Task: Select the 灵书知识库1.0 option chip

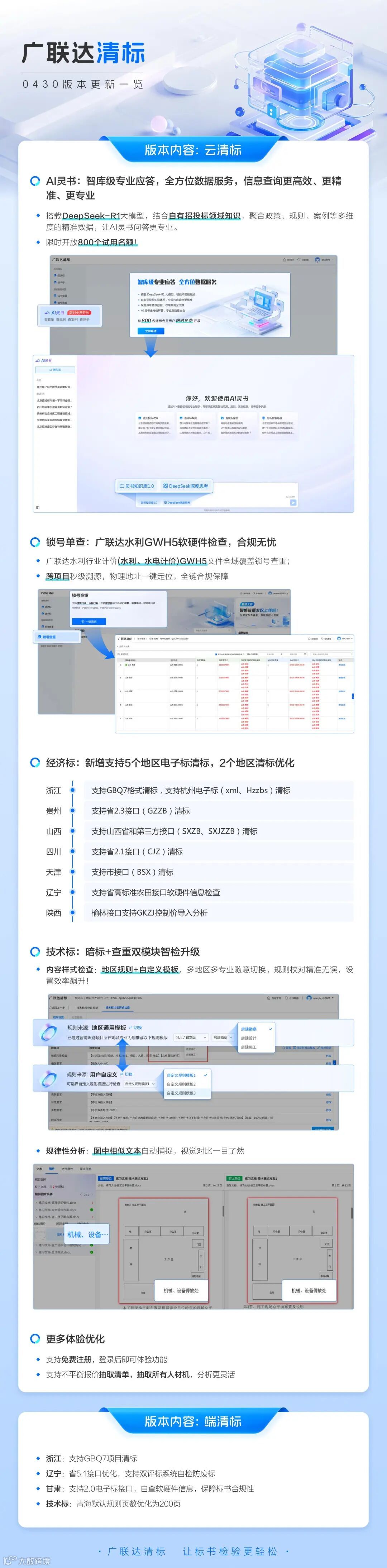Action: point(137,486)
